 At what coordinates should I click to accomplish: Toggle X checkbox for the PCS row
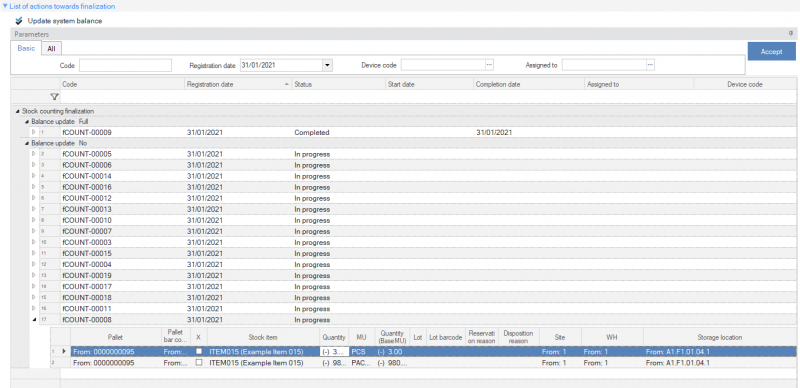[x=199, y=352]
